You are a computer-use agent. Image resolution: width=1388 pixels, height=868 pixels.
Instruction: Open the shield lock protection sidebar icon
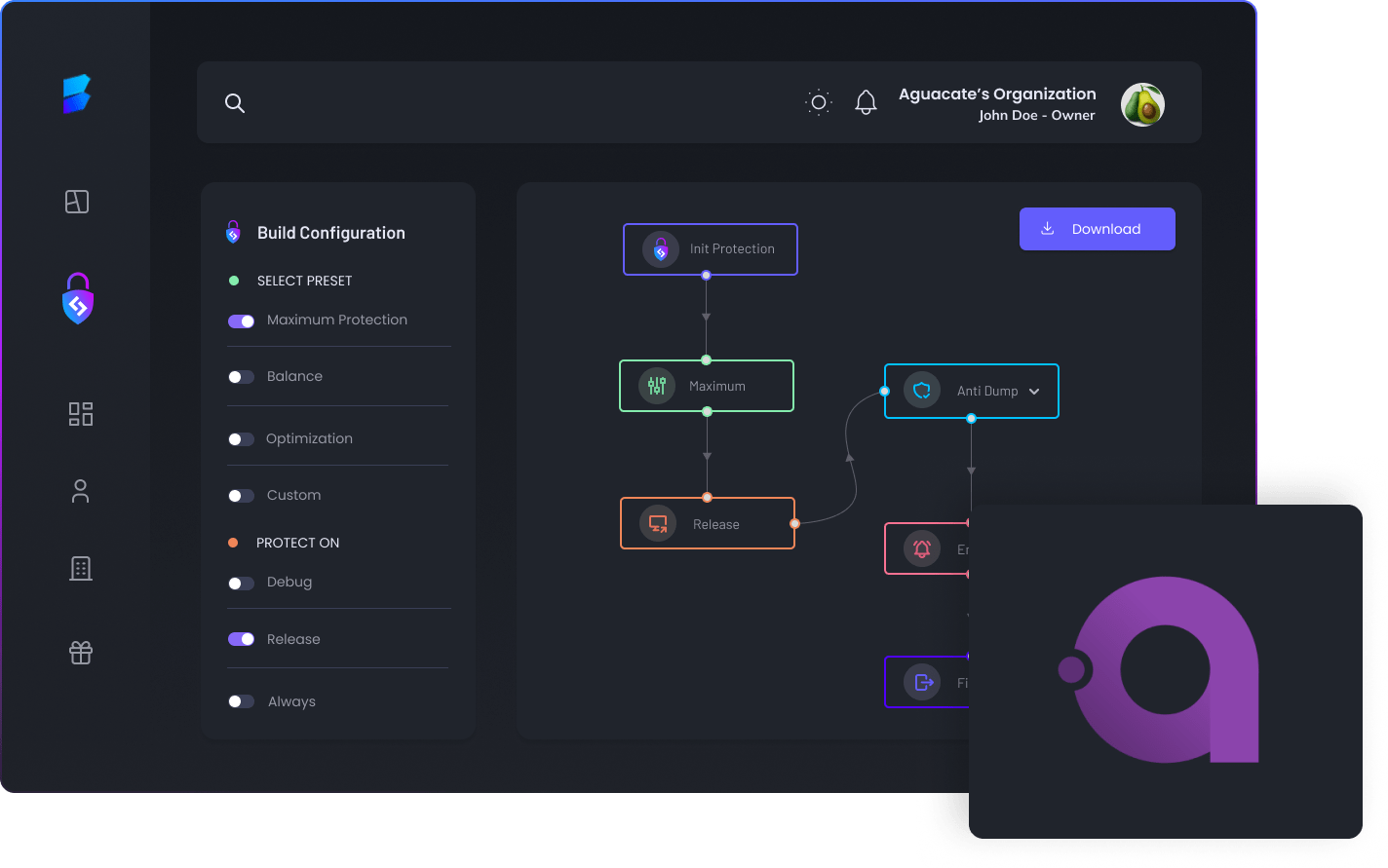78,299
